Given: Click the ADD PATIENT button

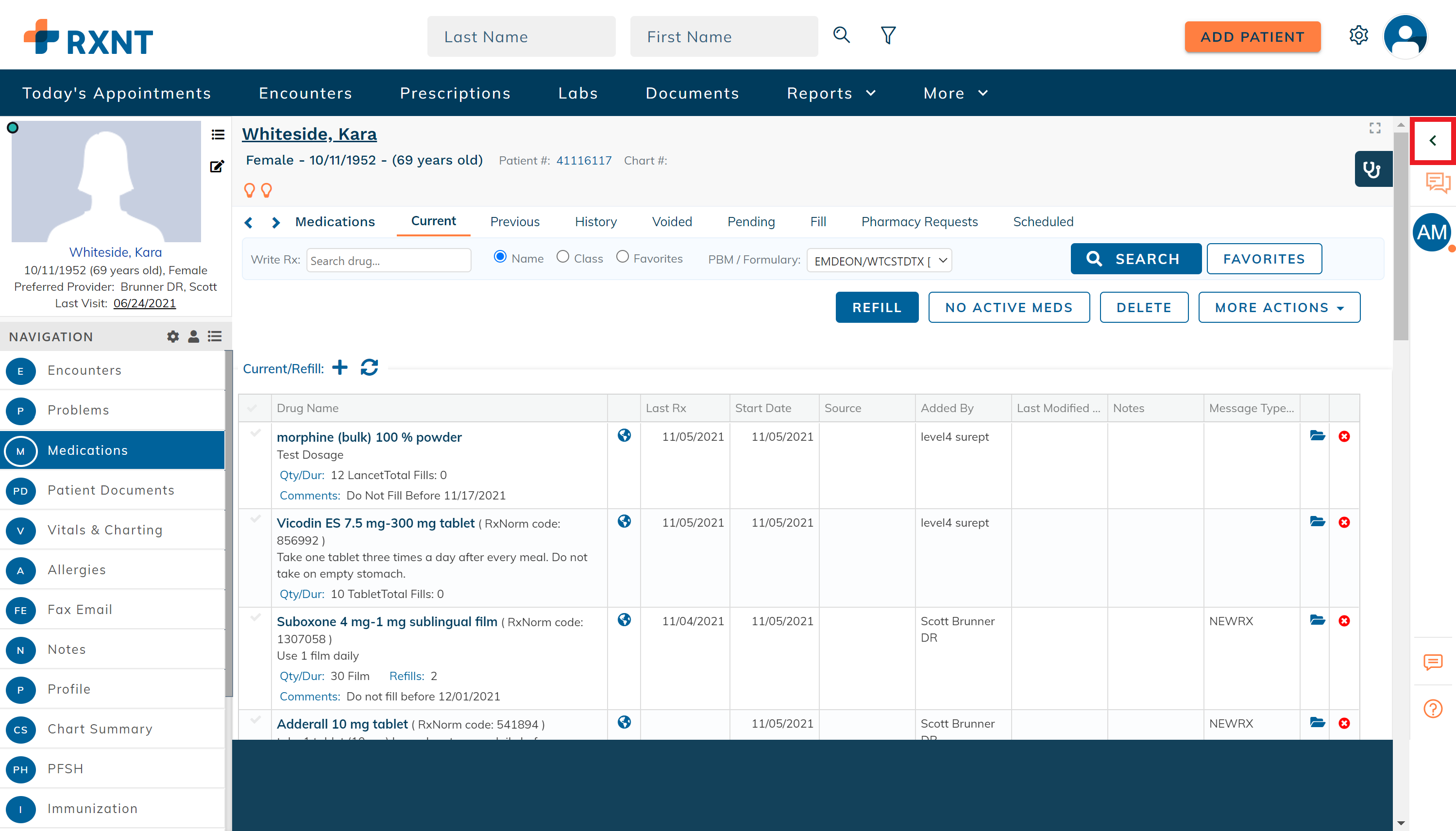Looking at the screenshot, I should (x=1252, y=37).
